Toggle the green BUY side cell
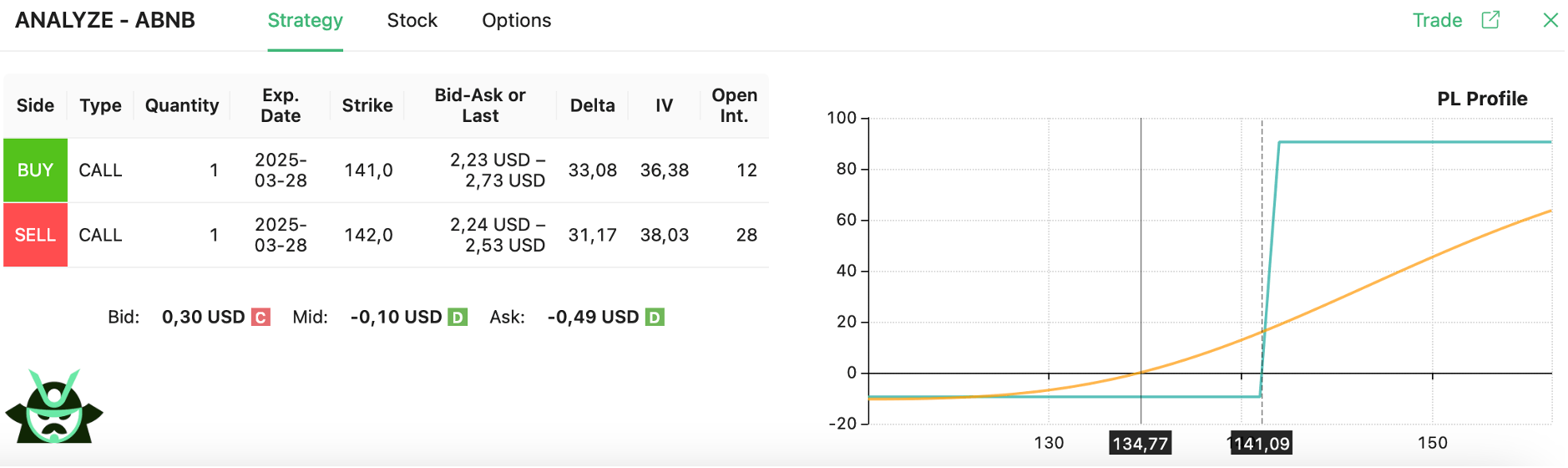Image resolution: width=1568 pixels, height=468 pixels. point(35,170)
